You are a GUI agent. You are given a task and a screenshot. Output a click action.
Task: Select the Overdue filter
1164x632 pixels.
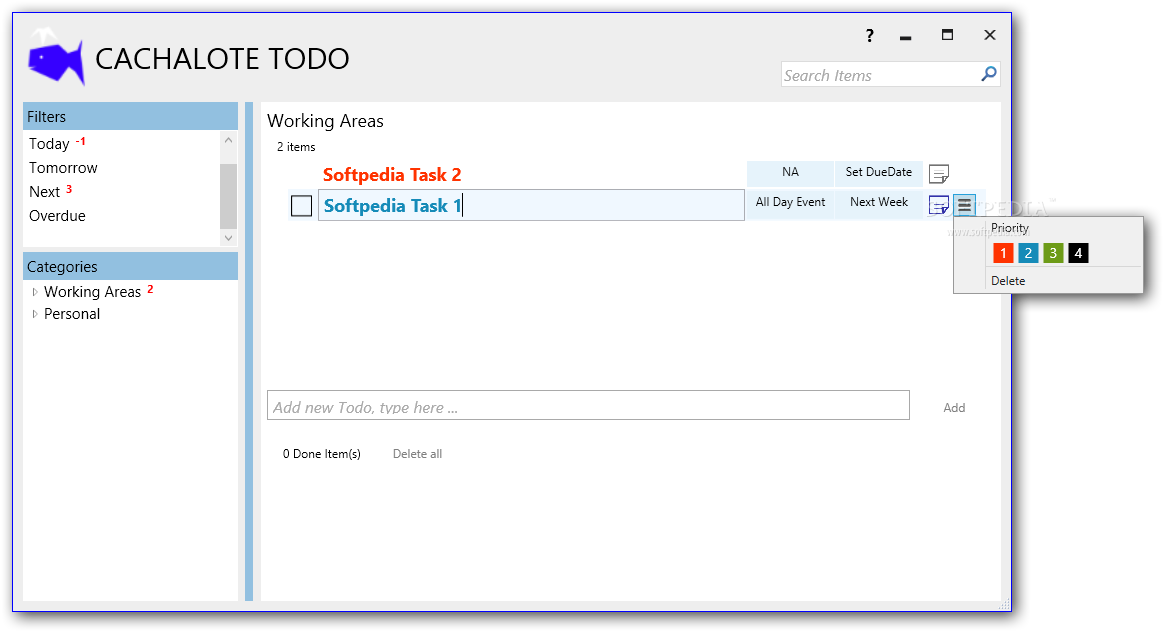pos(57,215)
